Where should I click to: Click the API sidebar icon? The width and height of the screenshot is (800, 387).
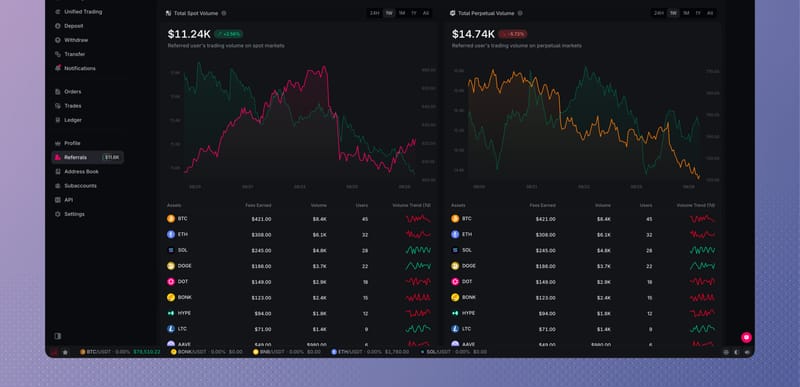coord(58,200)
